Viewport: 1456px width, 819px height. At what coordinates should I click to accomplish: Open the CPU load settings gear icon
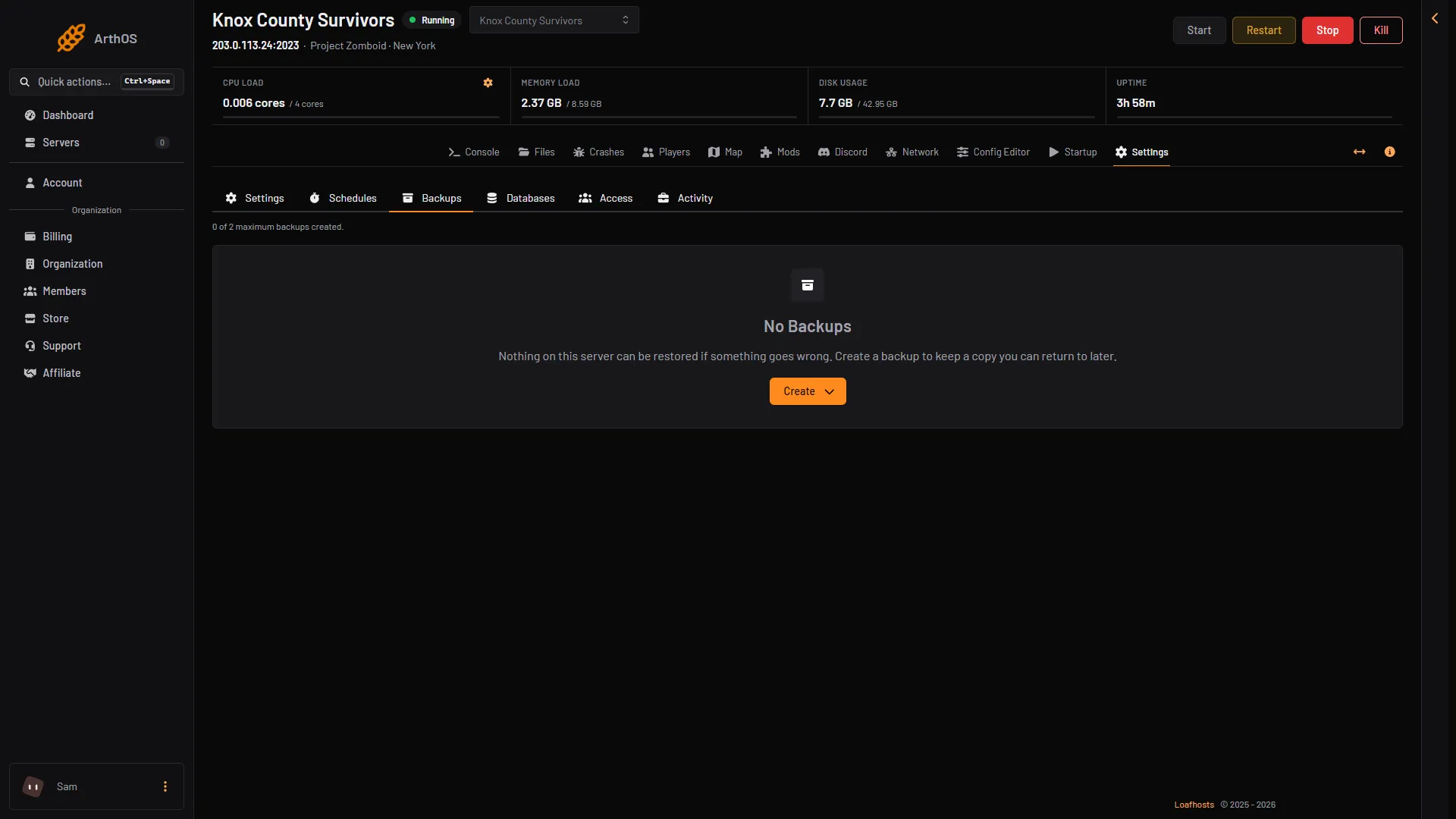pyautogui.click(x=488, y=83)
